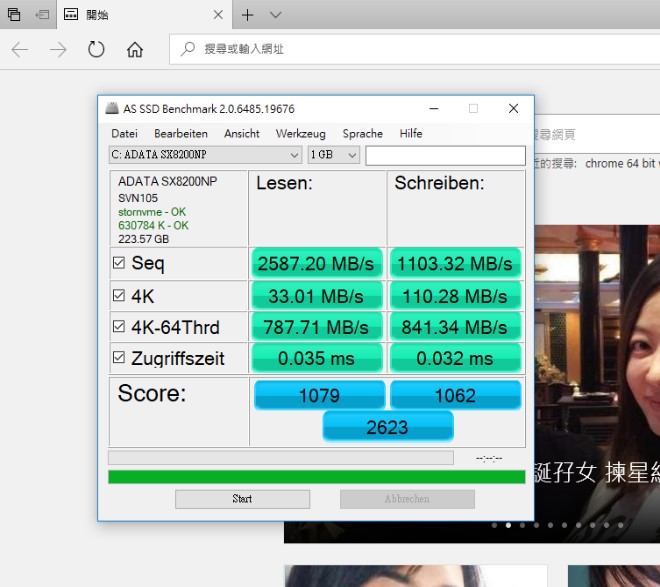
Task: Show tabs you've set aside icon
Action: (13, 15)
